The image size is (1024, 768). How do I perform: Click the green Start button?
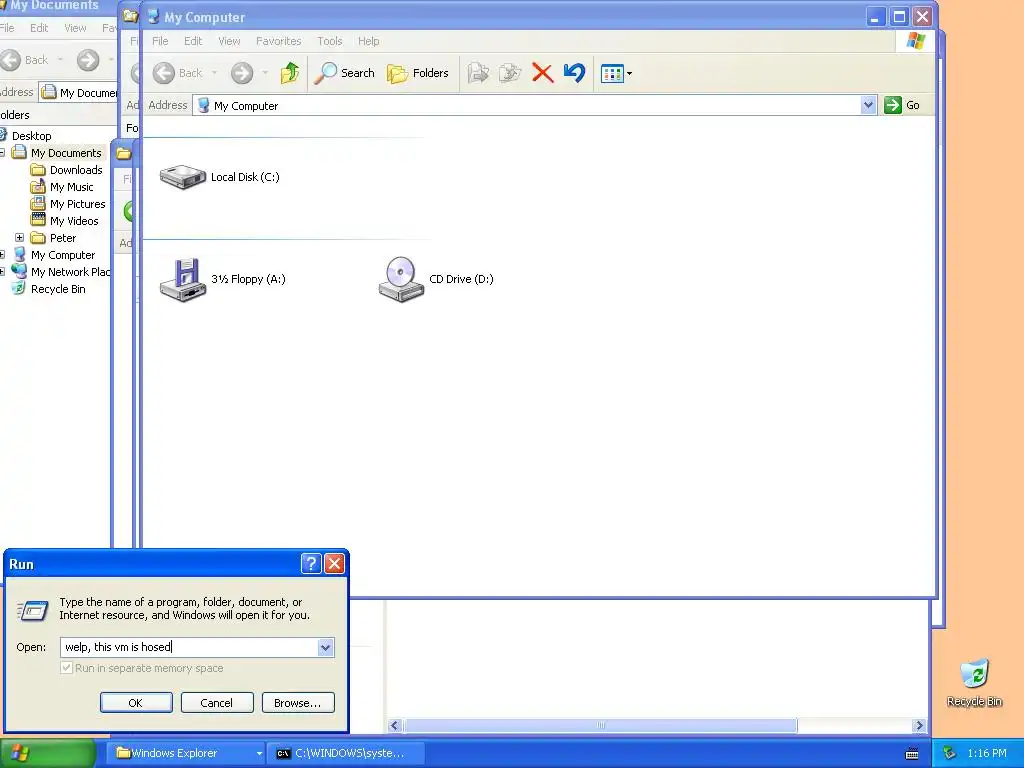[47, 753]
